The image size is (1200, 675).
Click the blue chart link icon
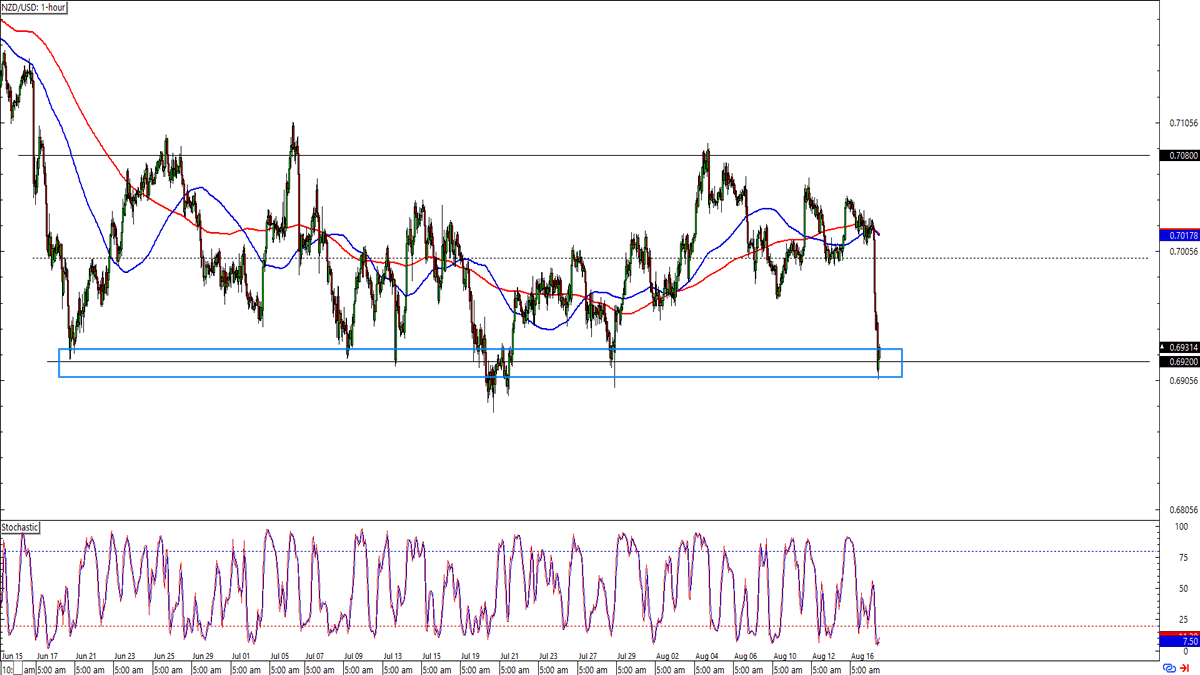tap(1168, 667)
